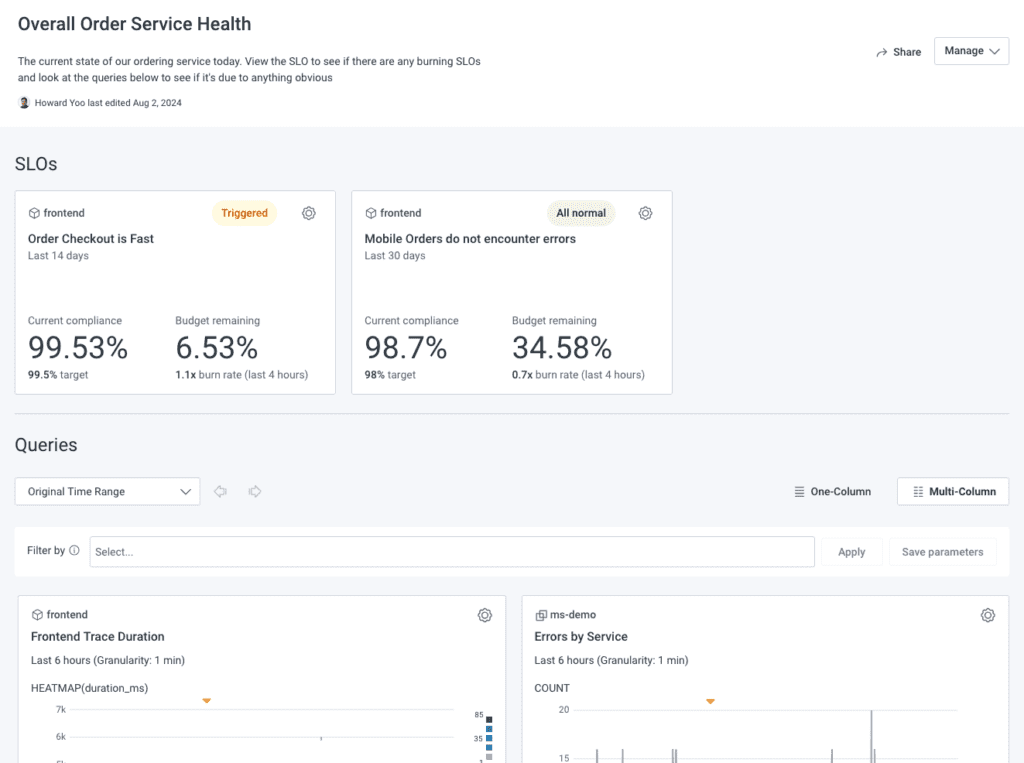Switch to Multi-Column layout
Image resolution: width=1024 pixels, height=763 pixels.
tap(953, 491)
